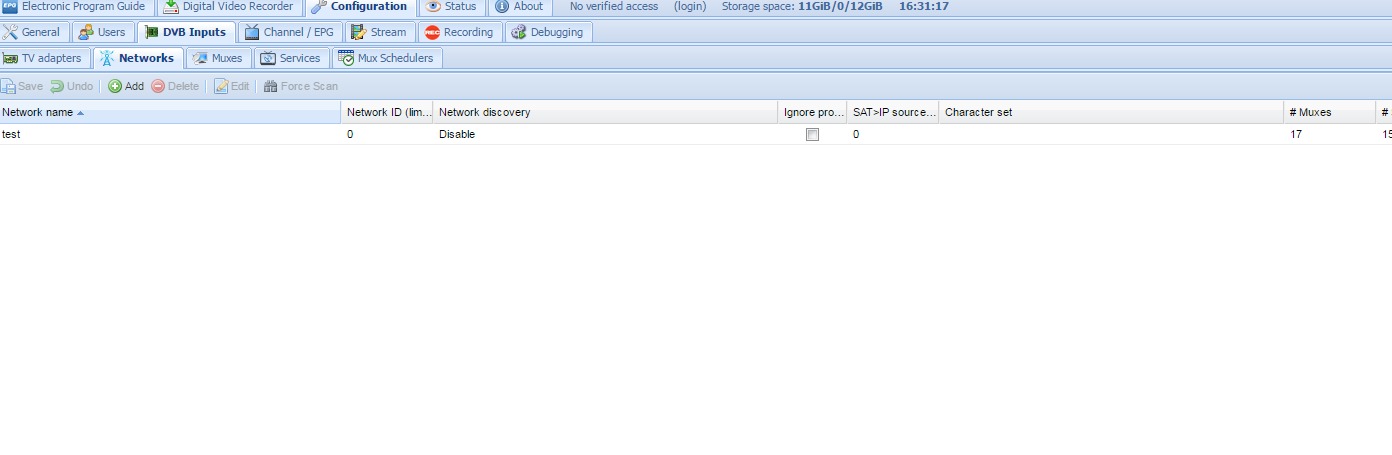Click the Undo toolbar button

[72, 86]
